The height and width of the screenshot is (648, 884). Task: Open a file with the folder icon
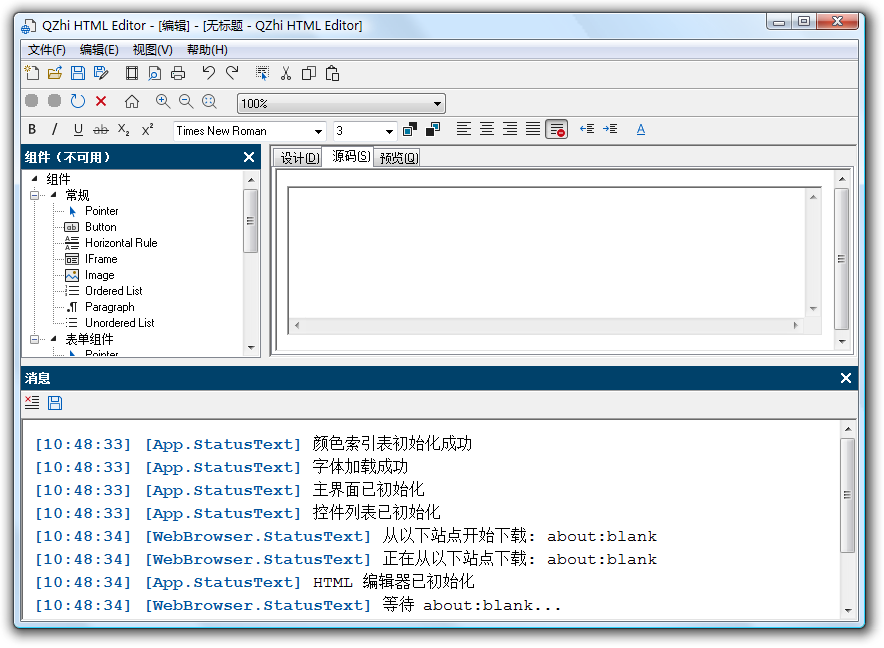[x=55, y=73]
